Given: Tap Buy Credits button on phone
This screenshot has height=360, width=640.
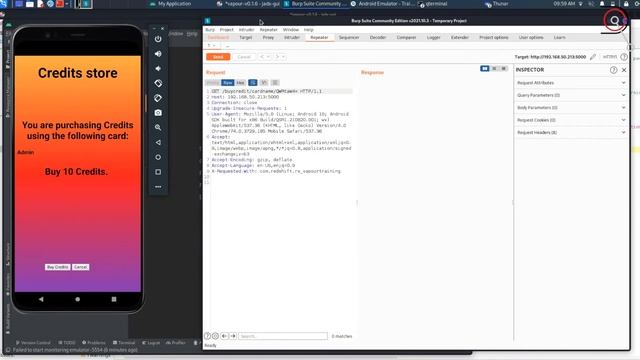Looking at the screenshot, I should coord(58,267).
